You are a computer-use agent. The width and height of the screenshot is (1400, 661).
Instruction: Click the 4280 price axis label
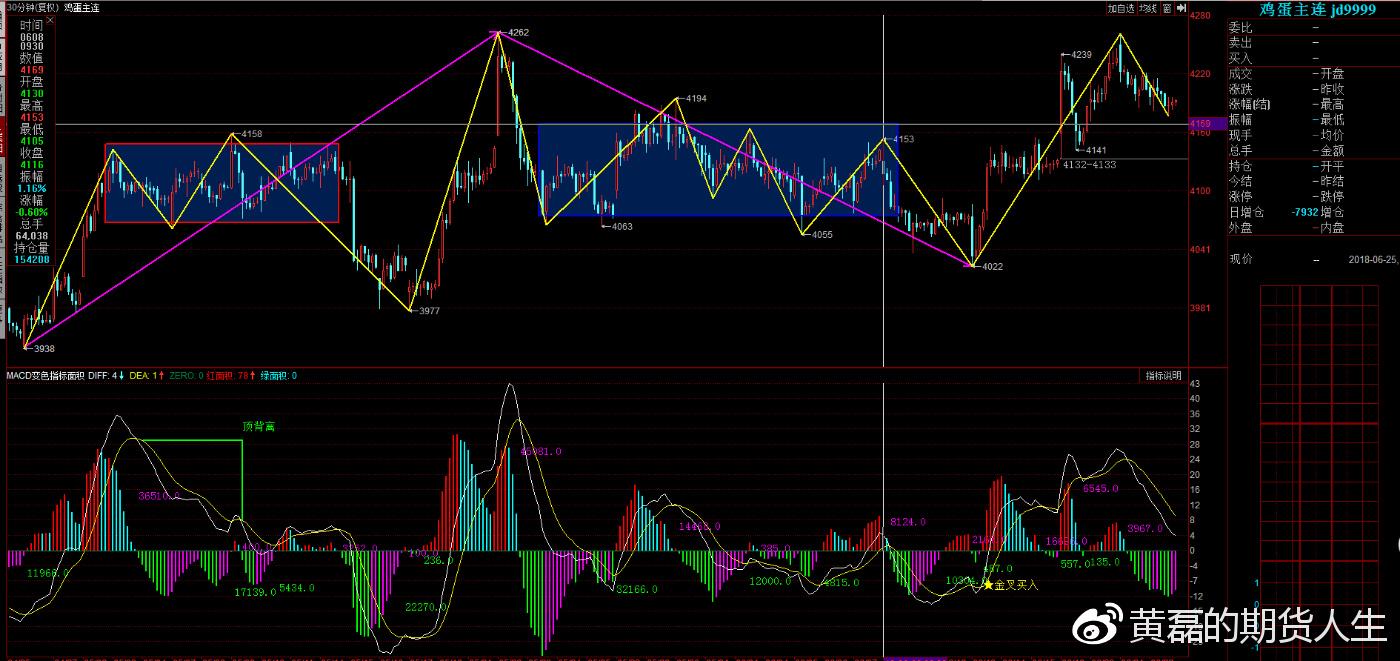pos(1201,15)
